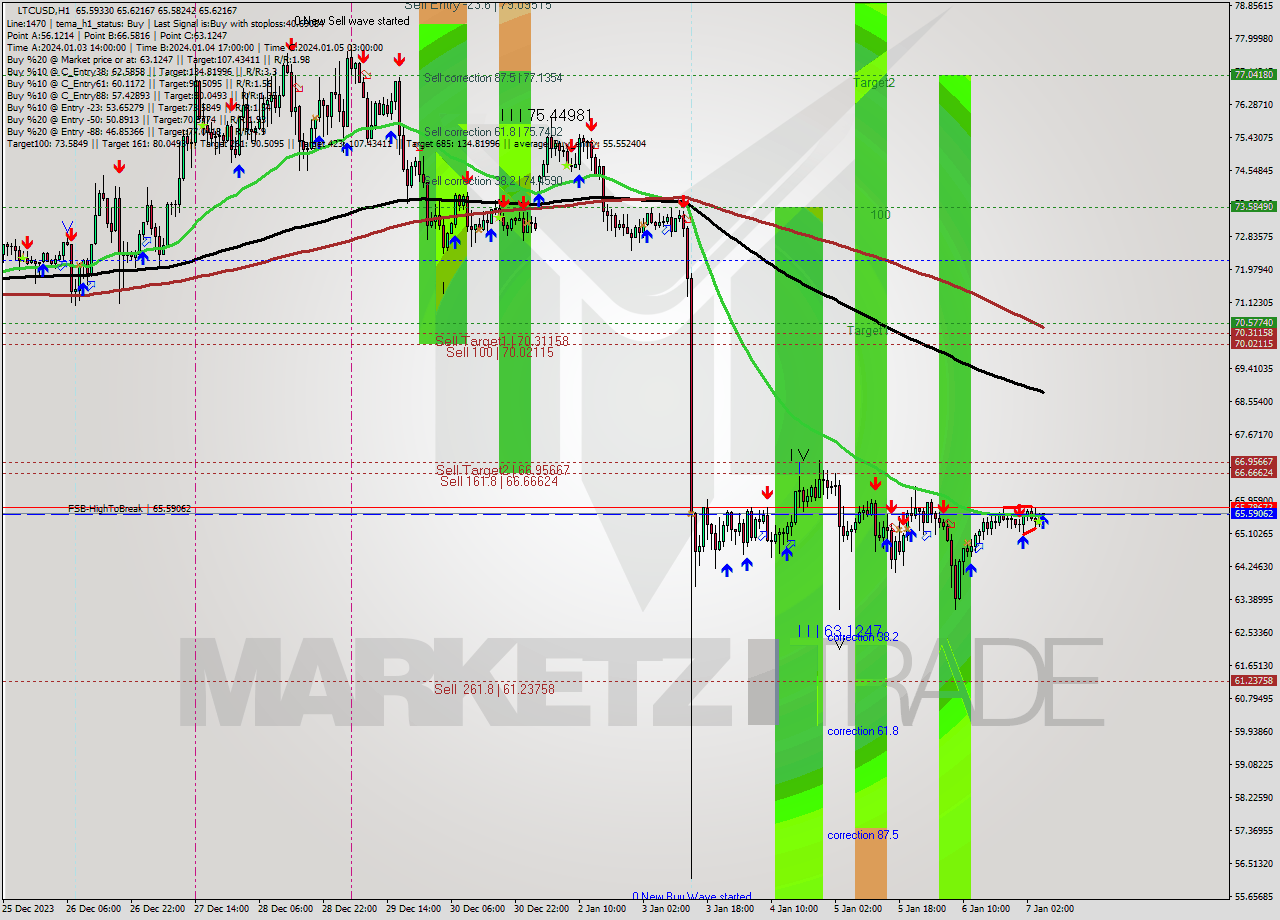Viewport: 1280px width, 920px height.
Task: Click the 59.93860 price axis label
Action: coord(1254,731)
